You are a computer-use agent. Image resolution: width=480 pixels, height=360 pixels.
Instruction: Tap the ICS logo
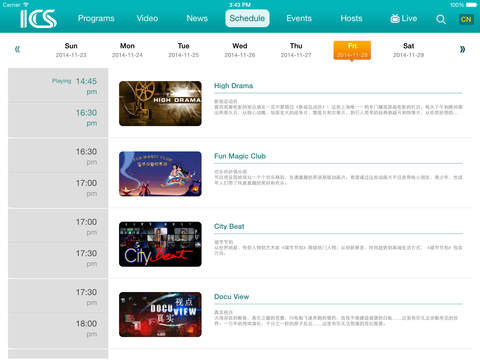click(38, 19)
